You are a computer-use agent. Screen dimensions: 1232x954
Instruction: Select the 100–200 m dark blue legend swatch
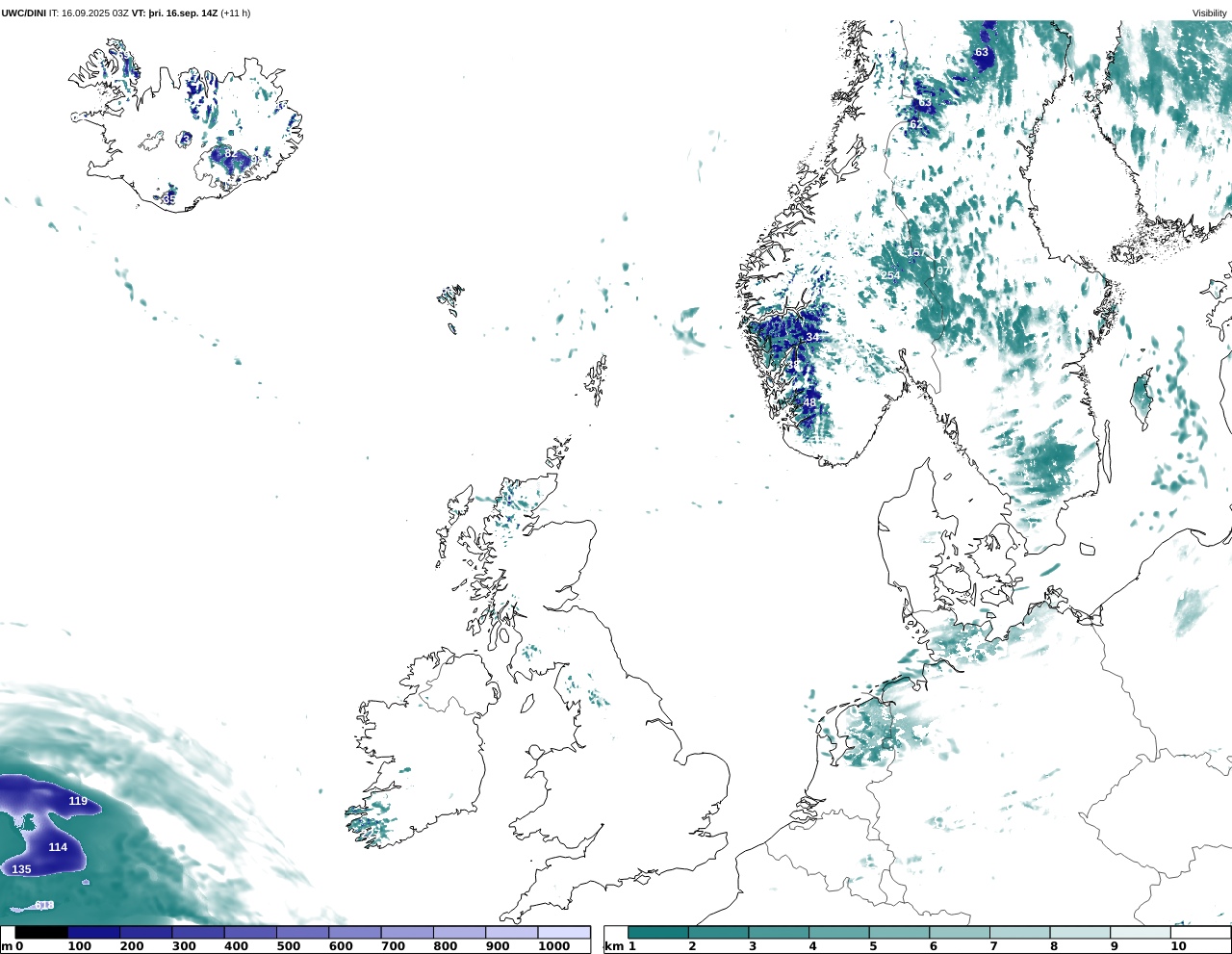pos(93,932)
